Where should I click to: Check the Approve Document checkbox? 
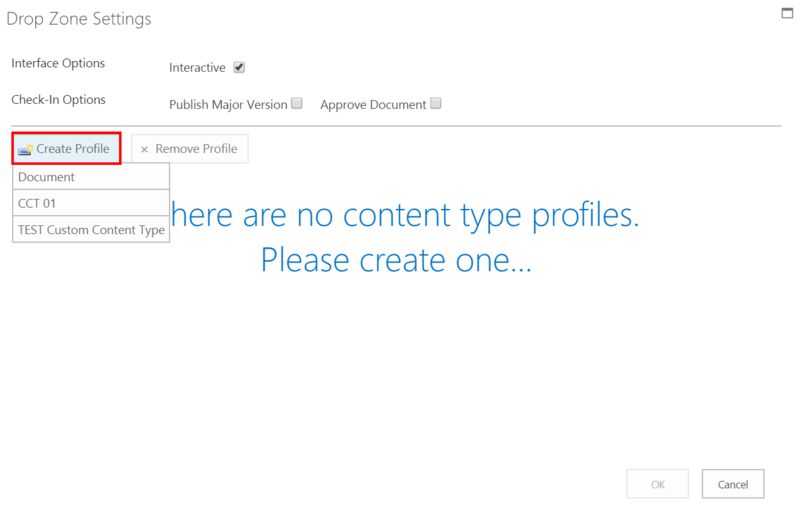(436, 104)
